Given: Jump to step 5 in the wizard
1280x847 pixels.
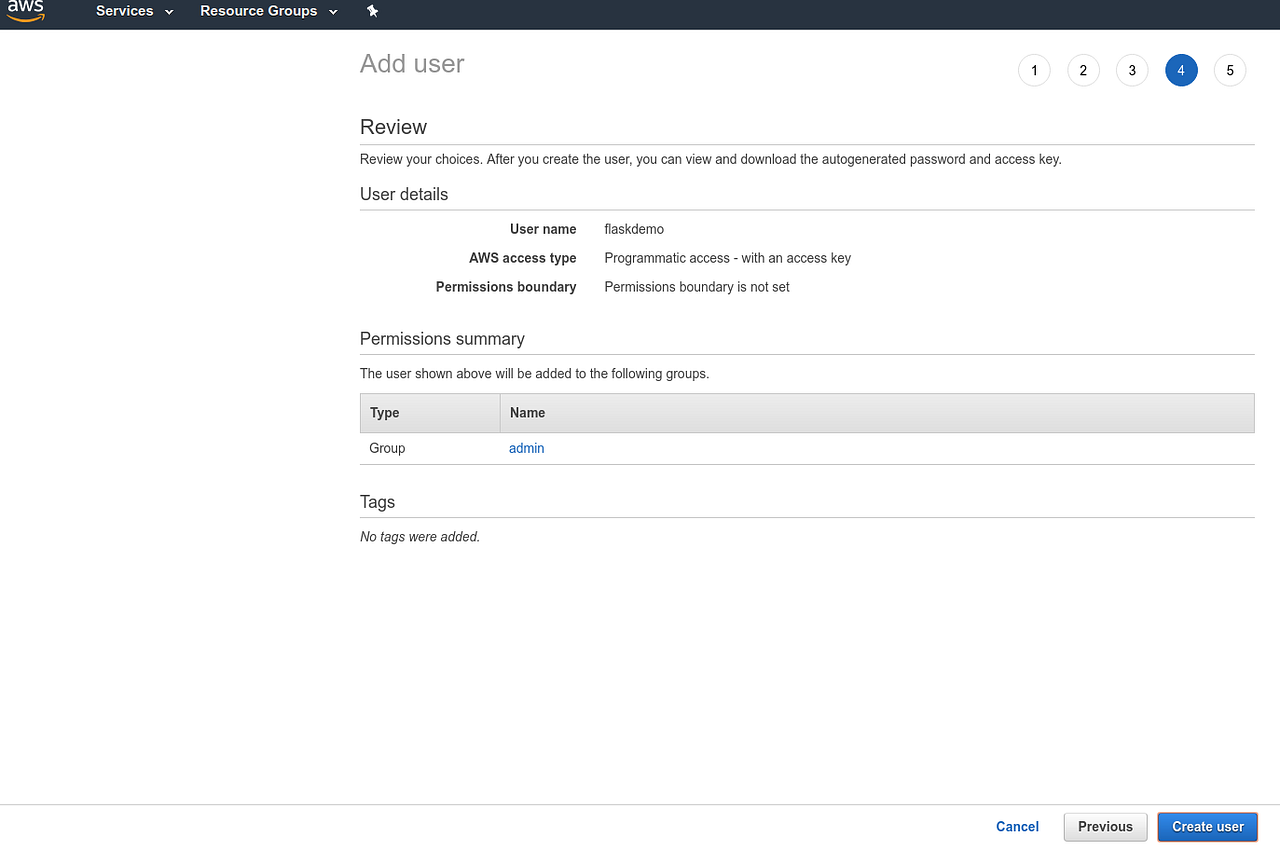Looking at the screenshot, I should tap(1230, 70).
